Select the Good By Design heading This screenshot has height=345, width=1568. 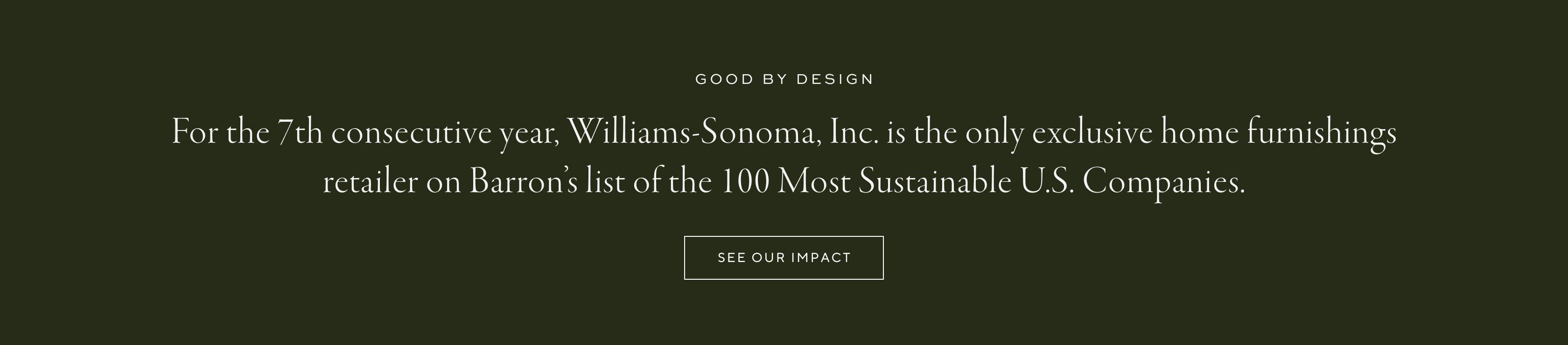coord(784,79)
